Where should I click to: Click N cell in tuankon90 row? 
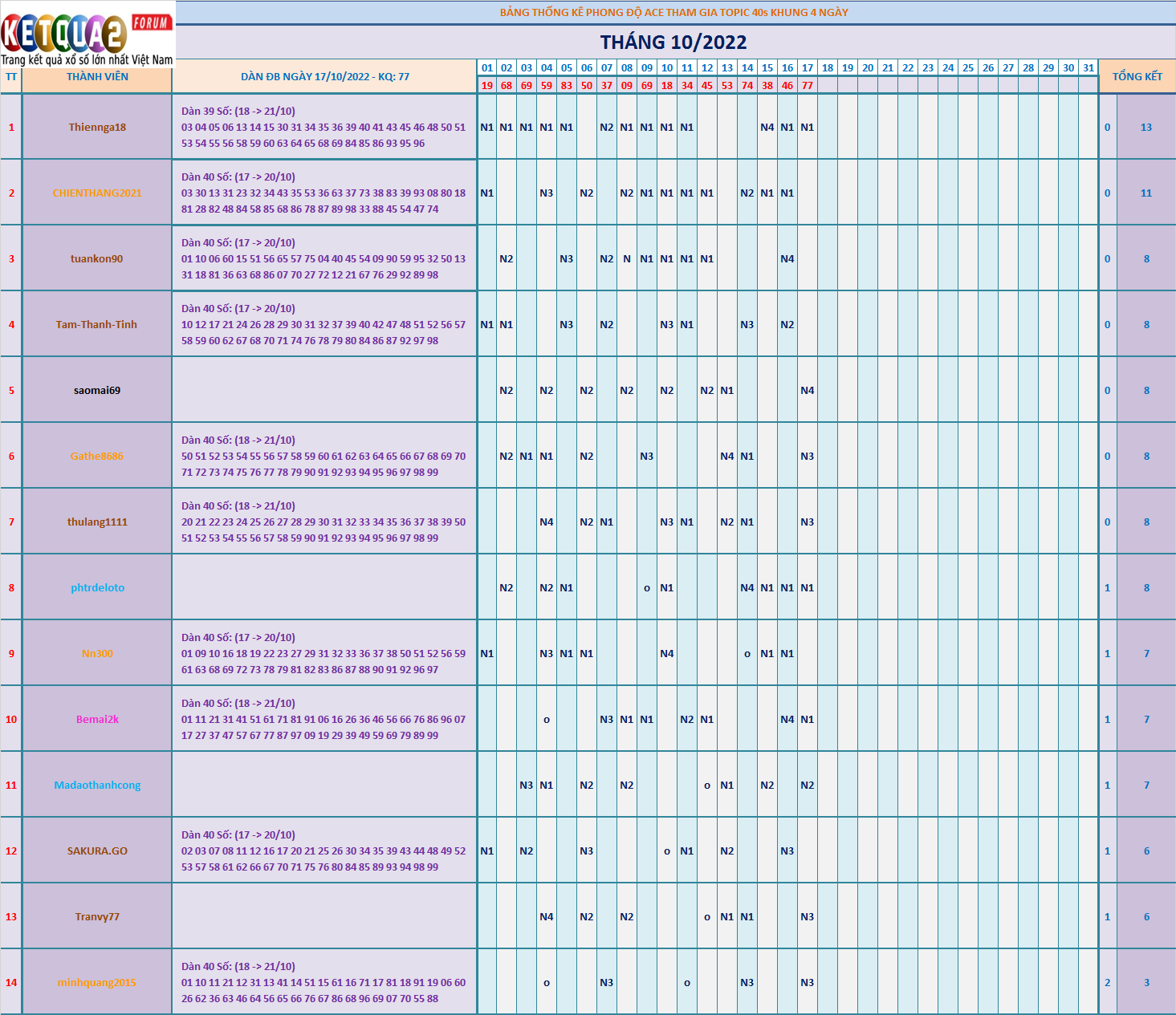pyautogui.click(x=627, y=259)
